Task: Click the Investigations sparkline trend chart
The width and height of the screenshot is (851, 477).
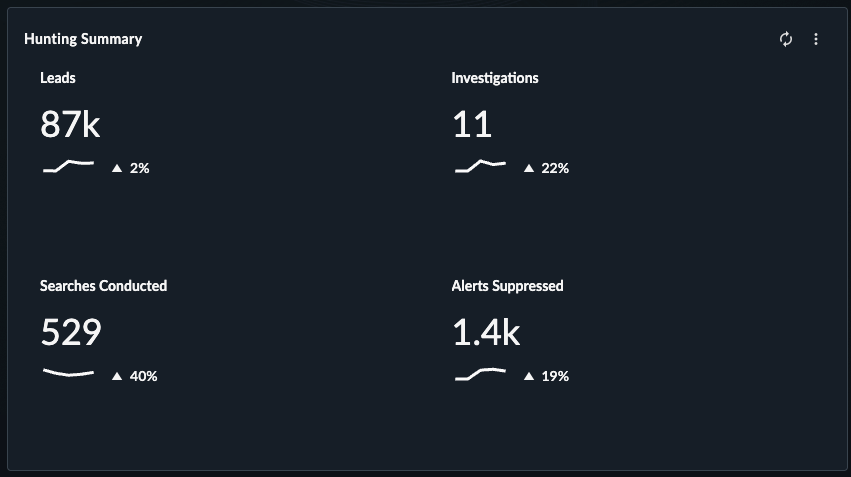Action: coord(480,166)
